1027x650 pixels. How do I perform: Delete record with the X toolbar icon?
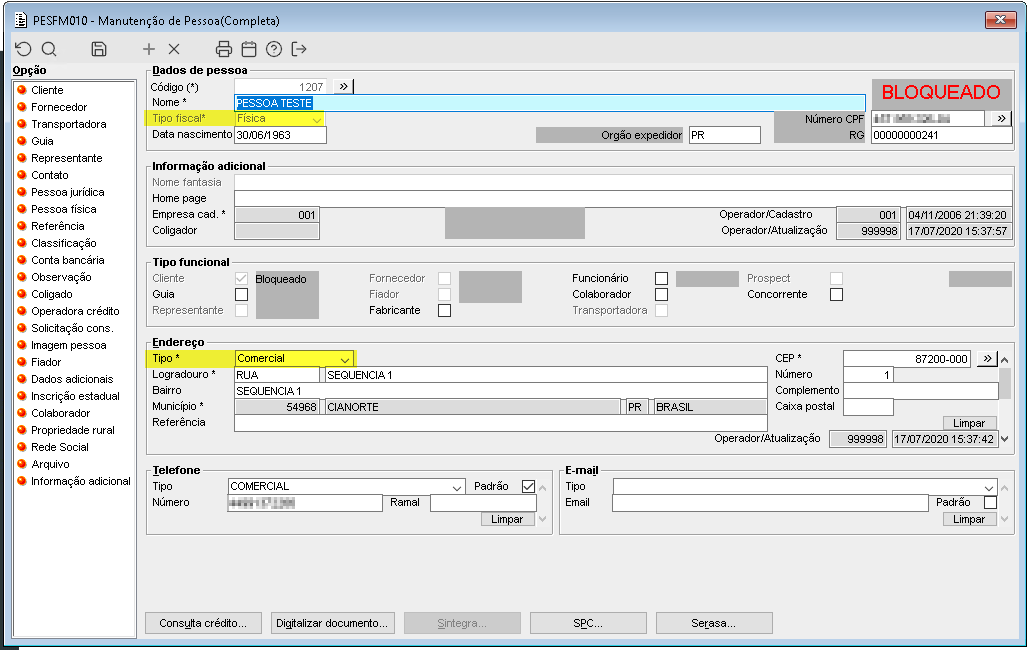point(174,48)
